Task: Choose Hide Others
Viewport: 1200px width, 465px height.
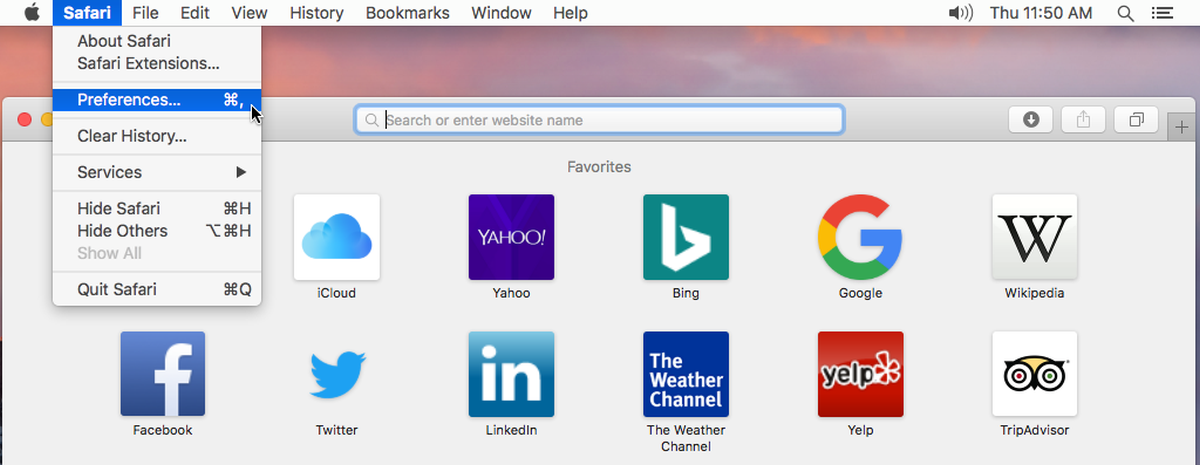Action: tap(157, 231)
